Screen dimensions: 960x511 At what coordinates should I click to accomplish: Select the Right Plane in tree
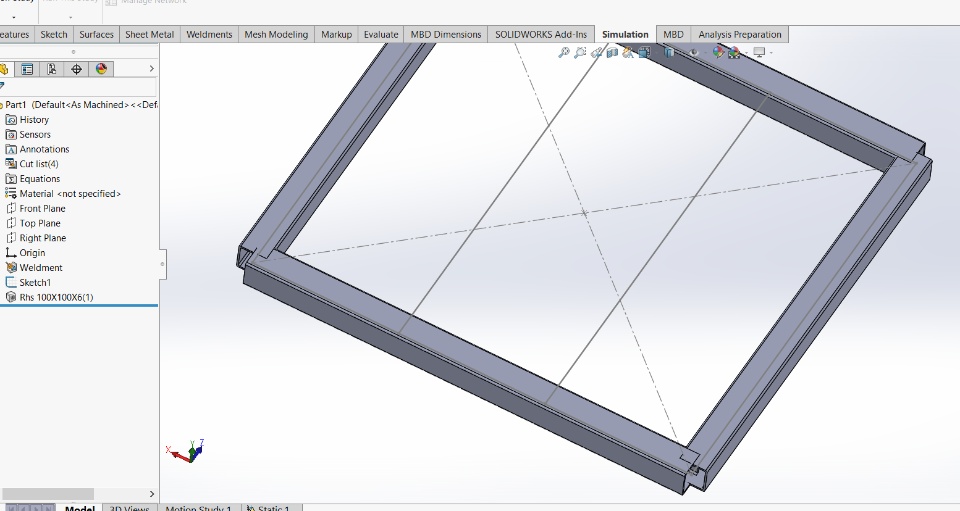pos(36,238)
